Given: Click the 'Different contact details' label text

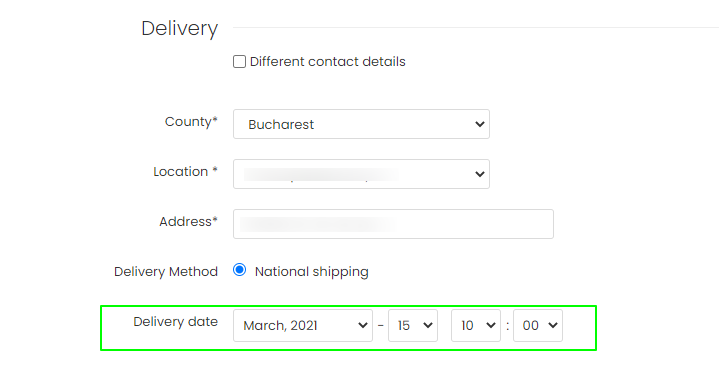Looking at the screenshot, I should 327,61.
